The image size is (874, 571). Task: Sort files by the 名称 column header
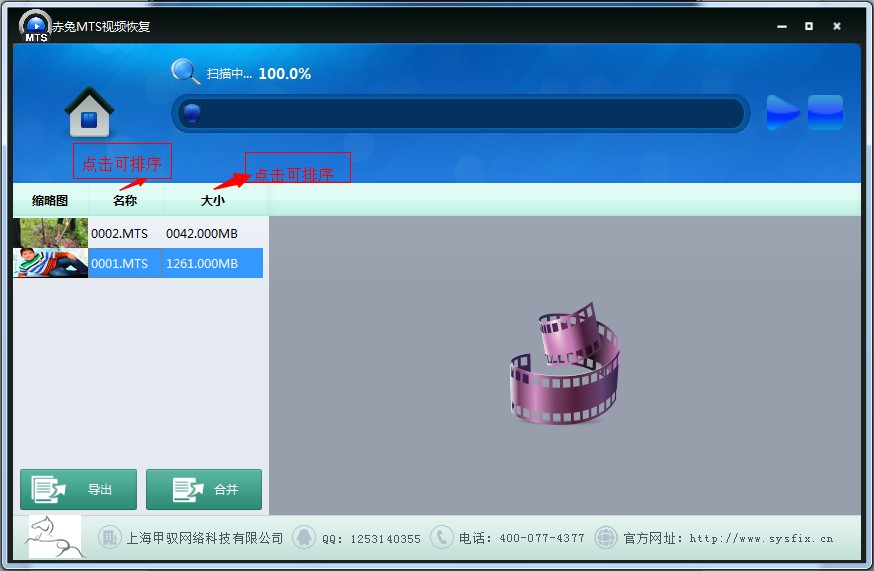(x=125, y=200)
